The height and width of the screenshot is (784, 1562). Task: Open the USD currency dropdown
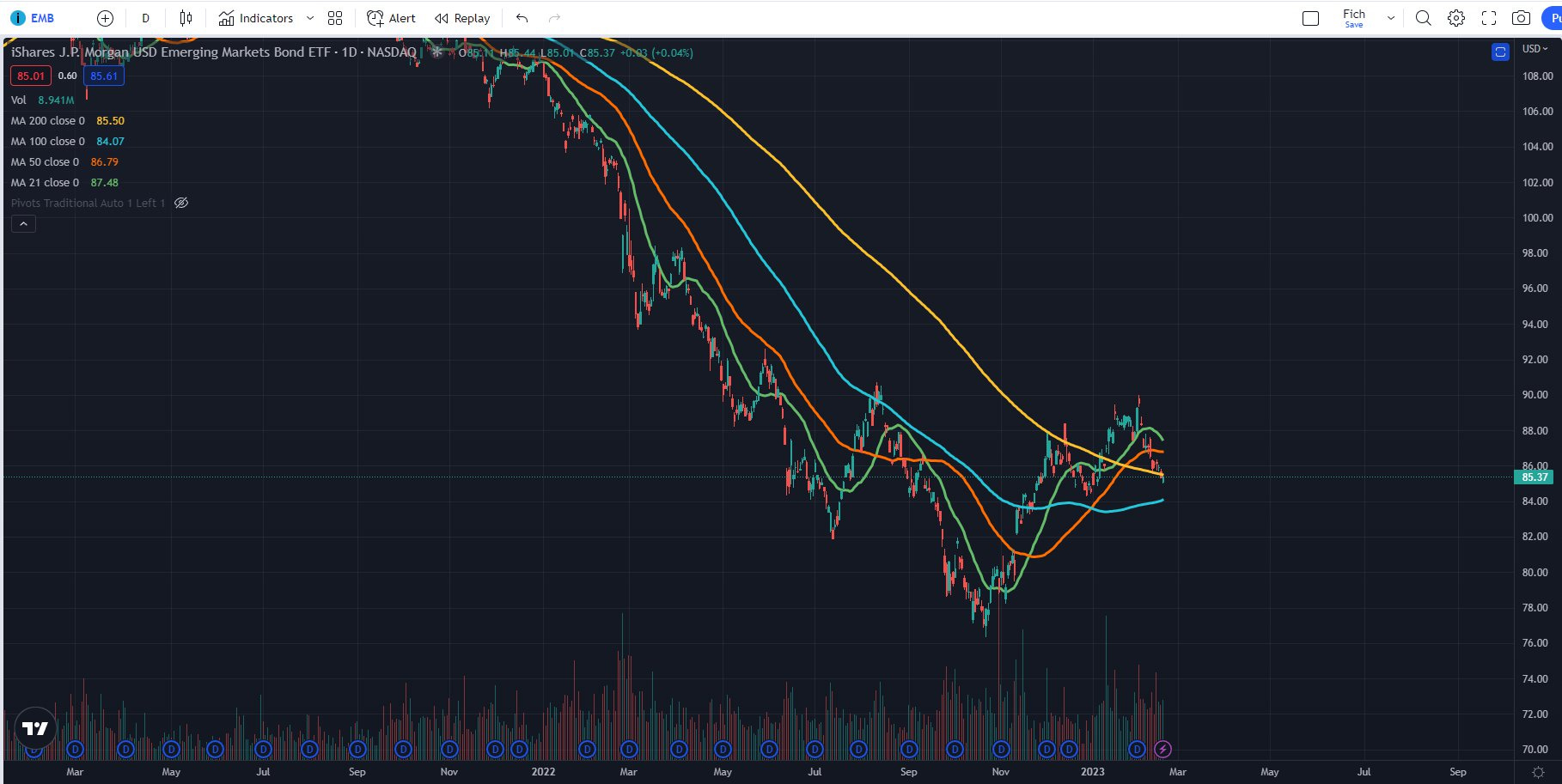click(x=1535, y=49)
